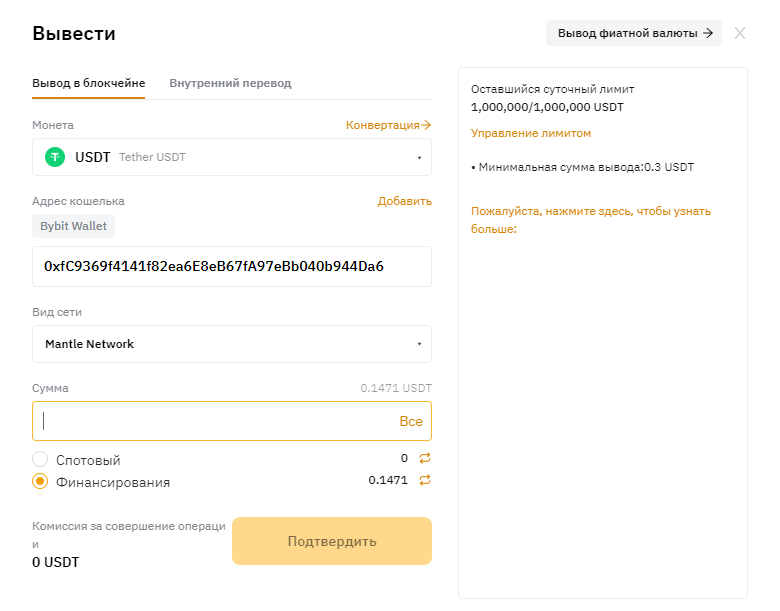
Task: Click the green Tether USDT coin icon
Action: pos(55,157)
